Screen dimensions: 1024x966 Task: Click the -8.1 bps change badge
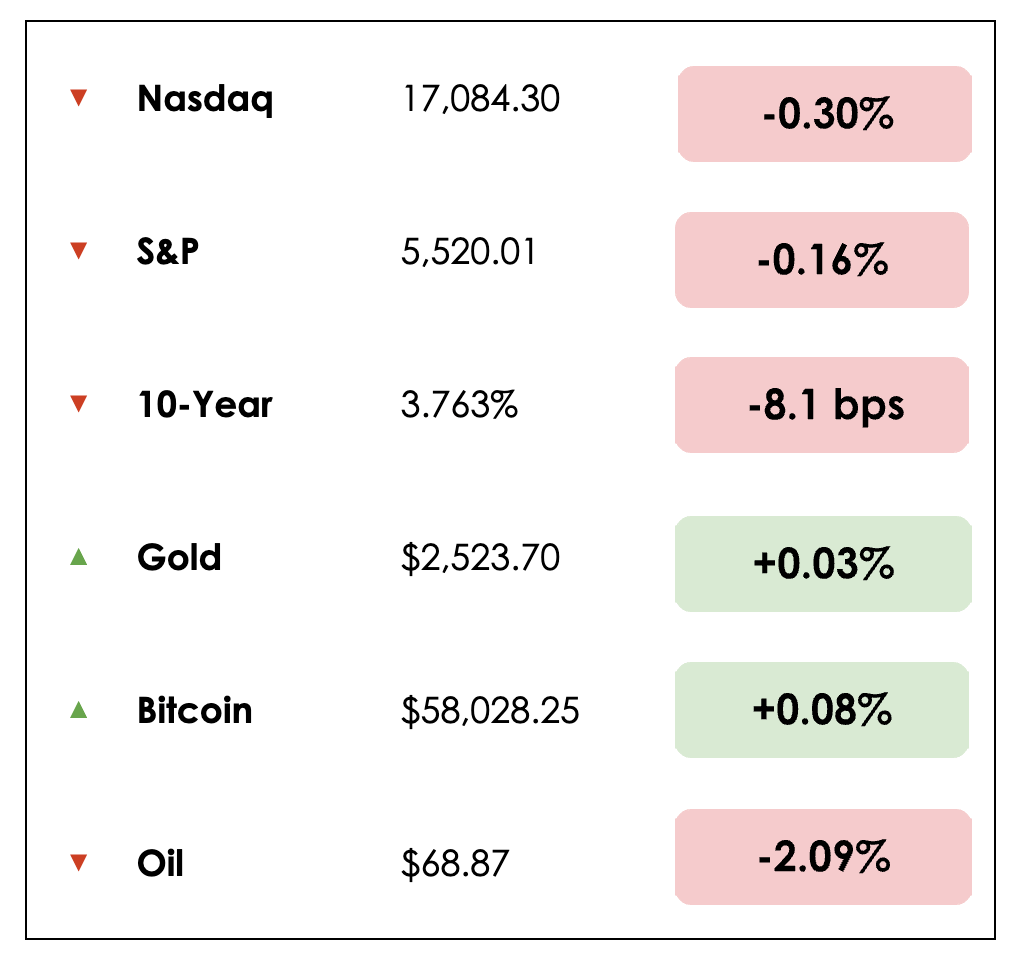pyautogui.click(x=822, y=405)
